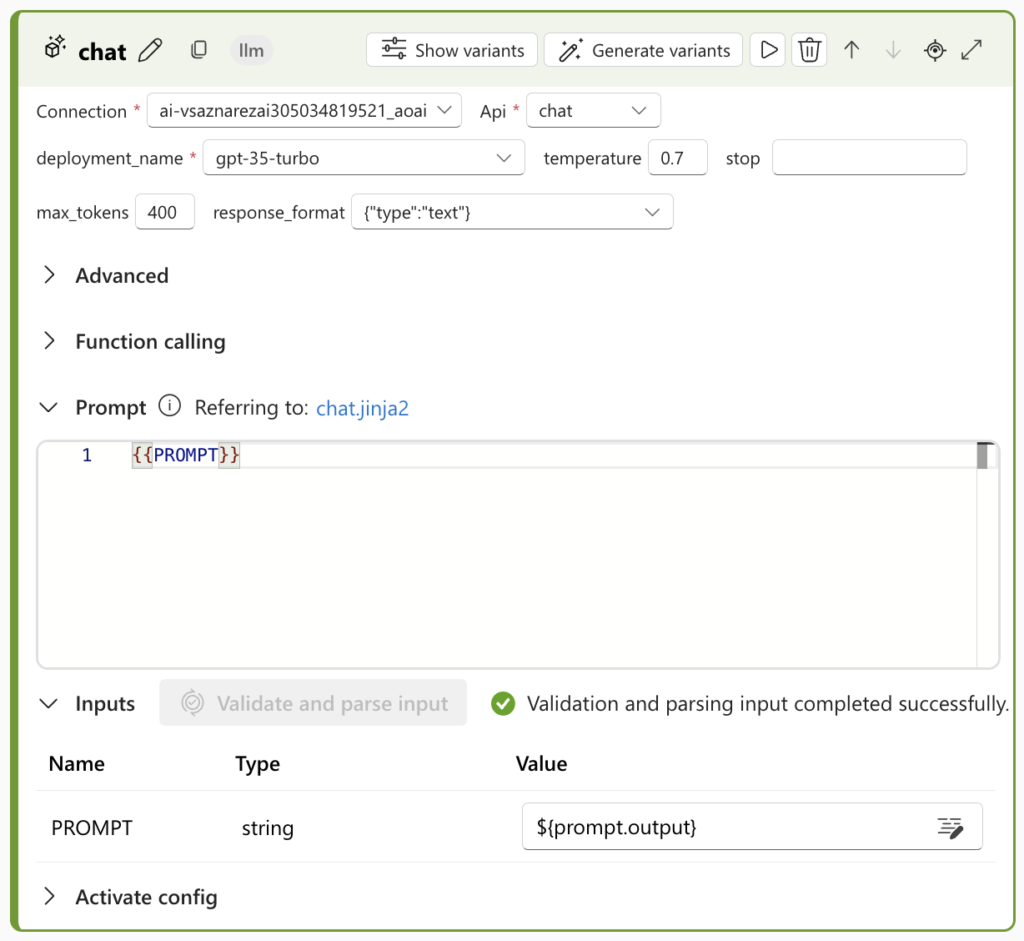Expand the Function calling section
1024x941 pixels.
[x=48, y=341]
